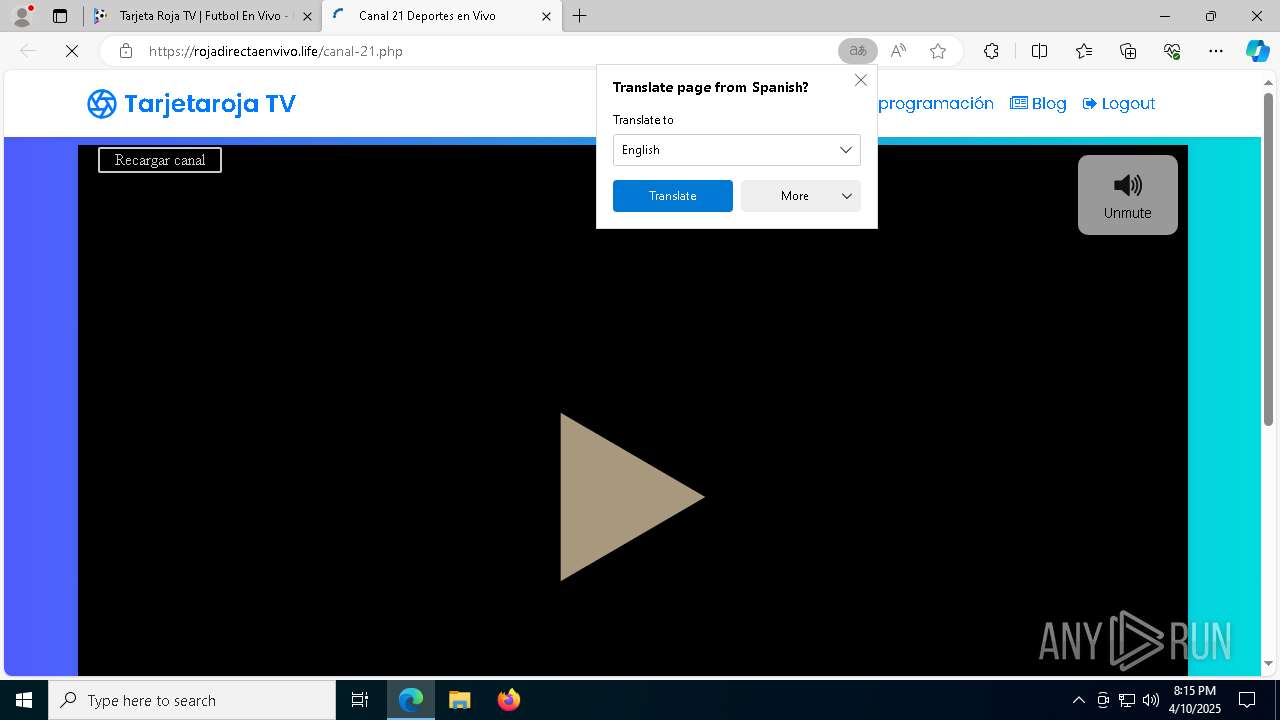Expand the Translate to language dropdown
Image resolution: width=1280 pixels, height=720 pixels.
pos(737,150)
